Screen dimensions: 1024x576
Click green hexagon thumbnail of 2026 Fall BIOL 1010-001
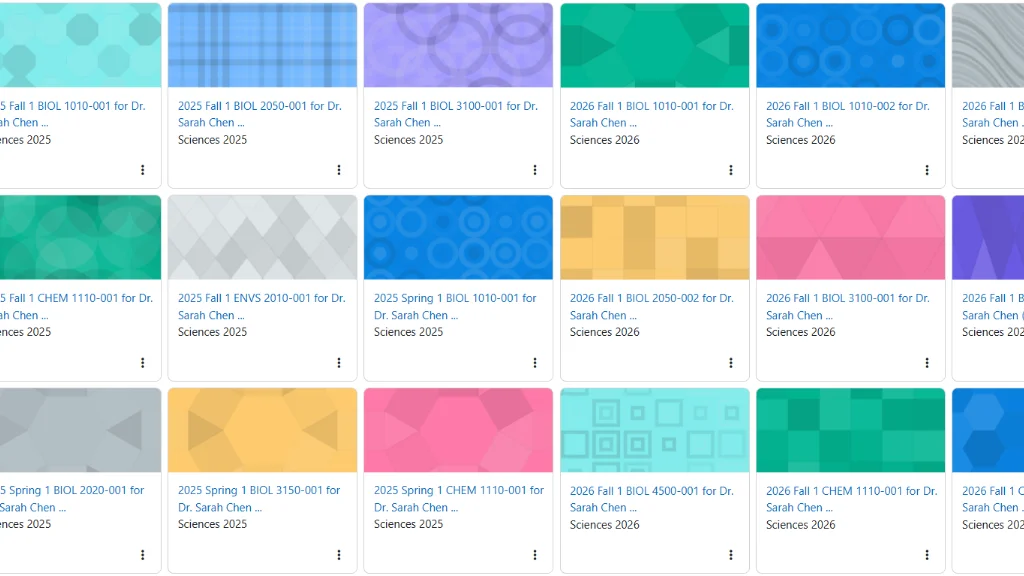click(x=655, y=45)
